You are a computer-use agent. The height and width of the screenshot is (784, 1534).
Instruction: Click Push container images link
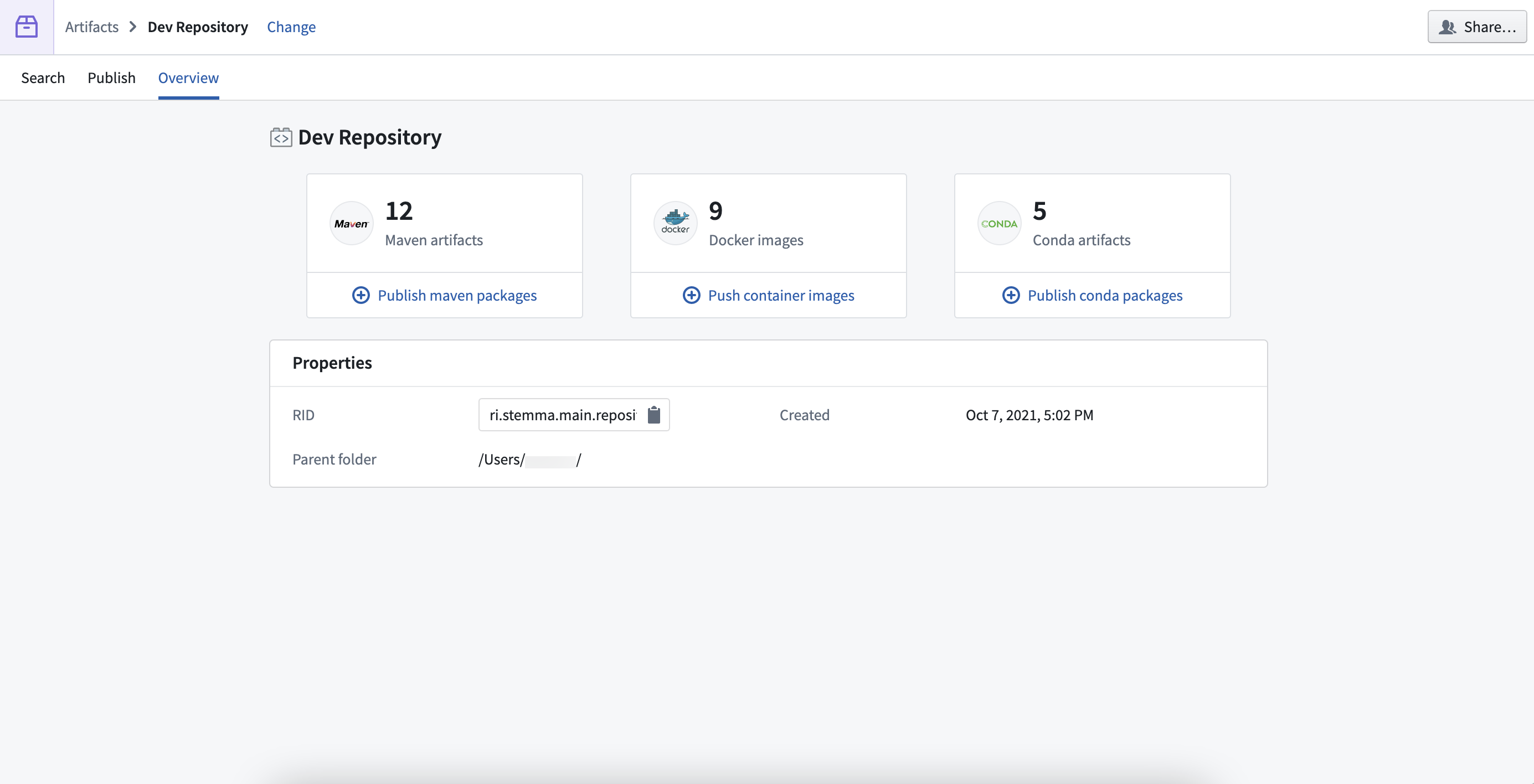pos(781,295)
